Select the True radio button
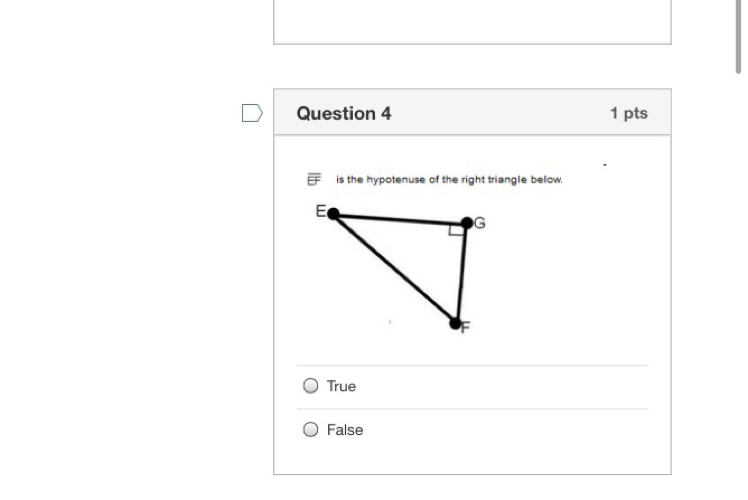The height and width of the screenshot is (500, 748). (x=310, y=386)
